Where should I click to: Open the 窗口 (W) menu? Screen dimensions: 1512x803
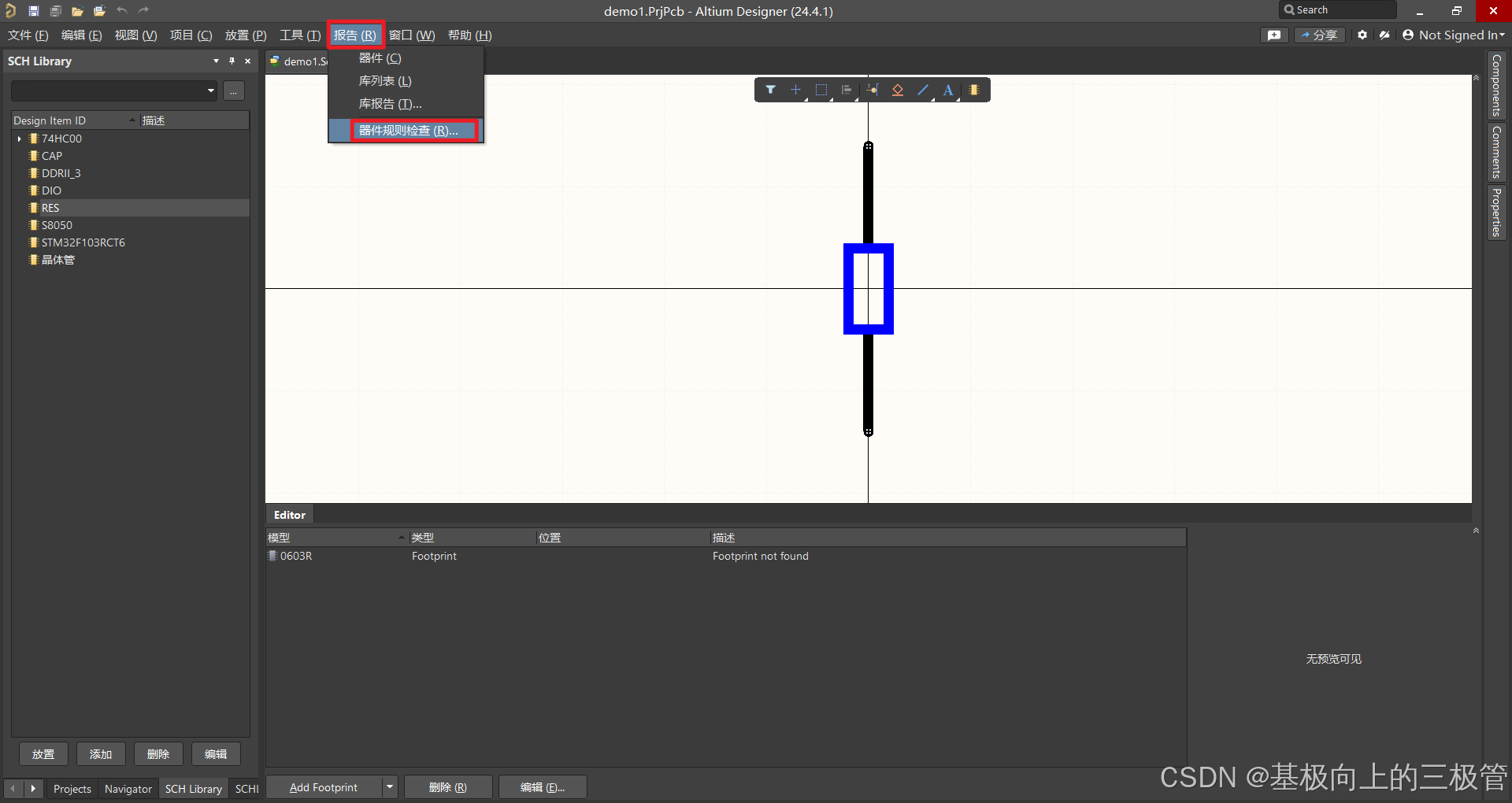(412, 35)
